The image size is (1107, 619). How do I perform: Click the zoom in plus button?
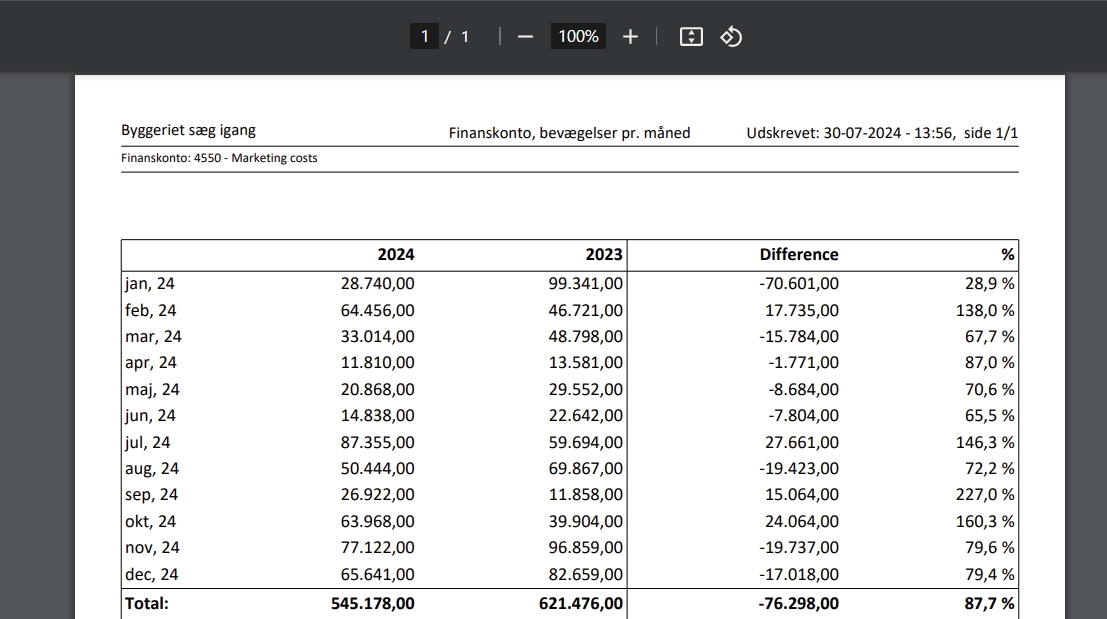[x=630, y=37]
